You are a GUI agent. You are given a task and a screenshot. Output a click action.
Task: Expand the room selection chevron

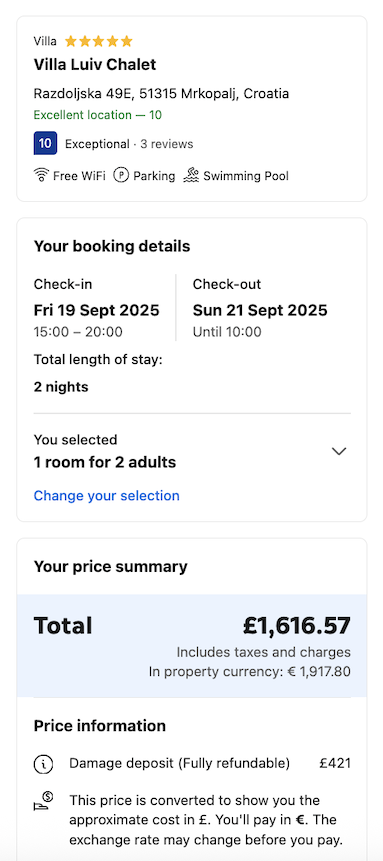[339, 451]
